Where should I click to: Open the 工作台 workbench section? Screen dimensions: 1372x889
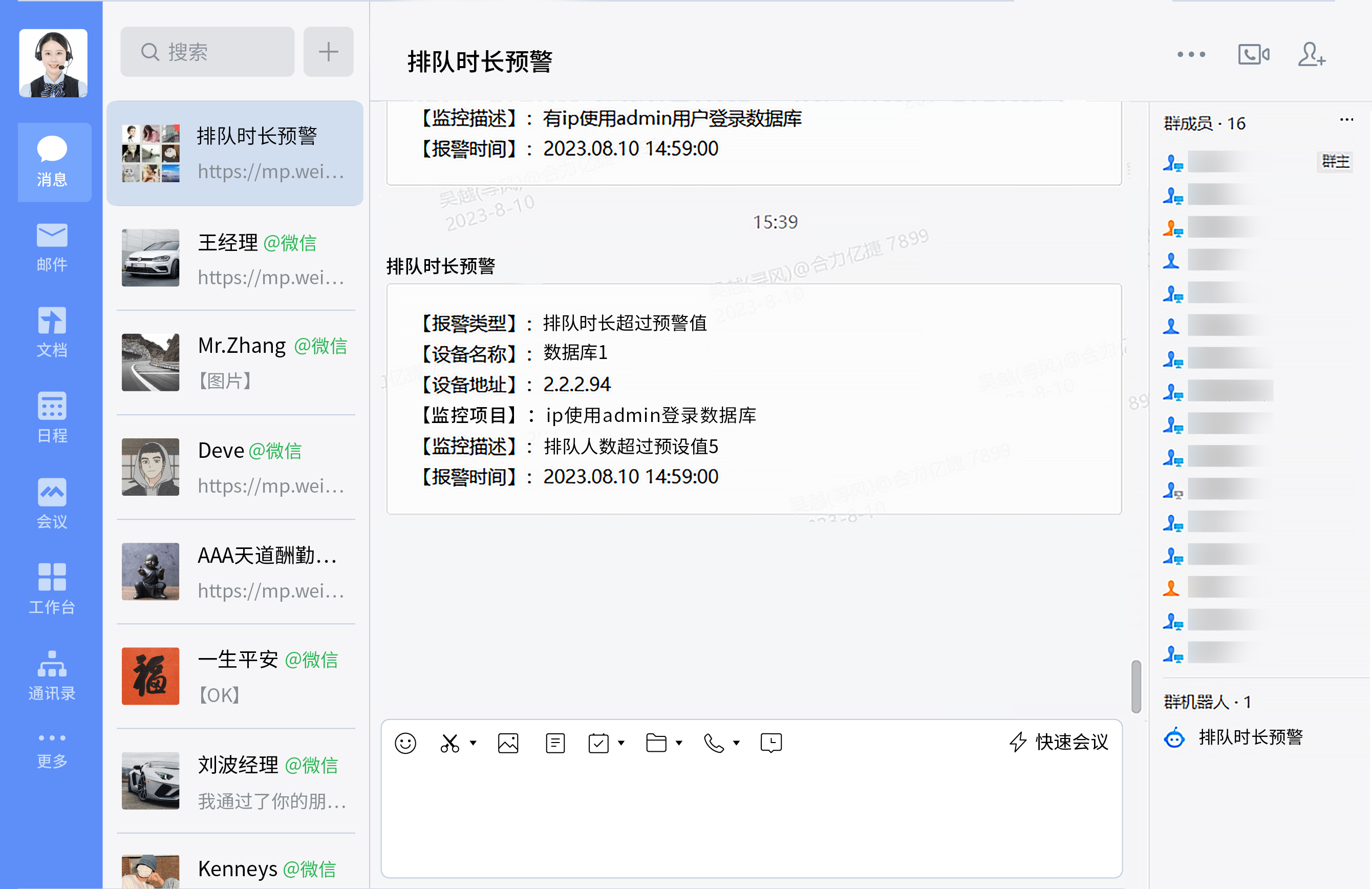(52, 588)
